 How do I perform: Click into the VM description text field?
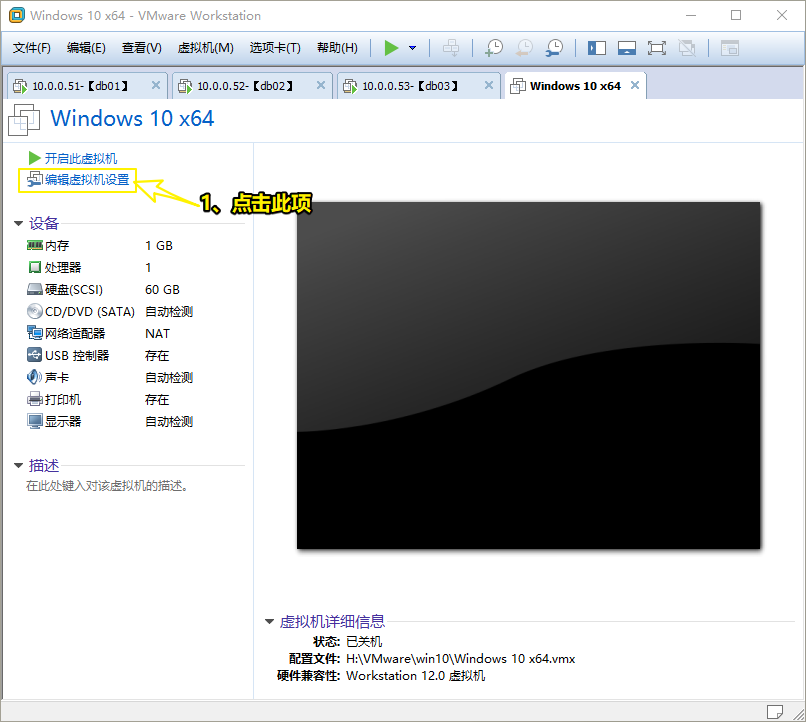(107, 486)
